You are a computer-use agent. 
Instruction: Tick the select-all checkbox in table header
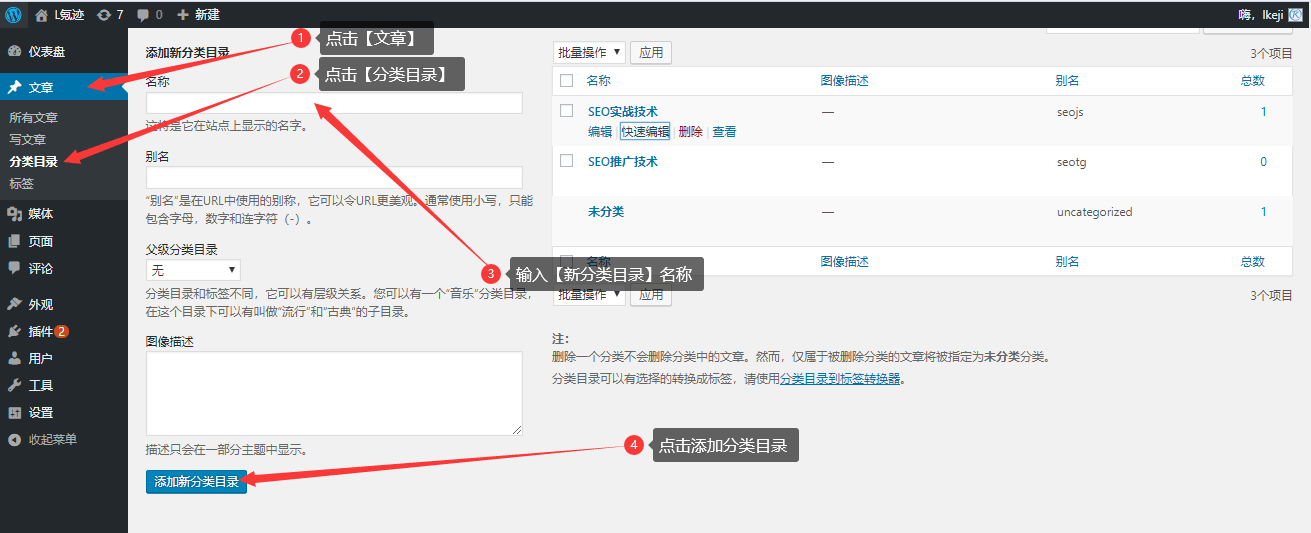coord(567,80)
